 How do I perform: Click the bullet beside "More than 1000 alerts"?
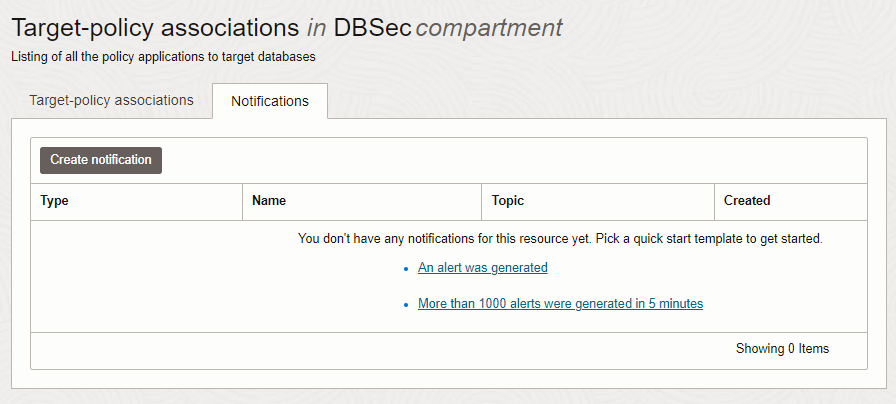coord(406,305)
